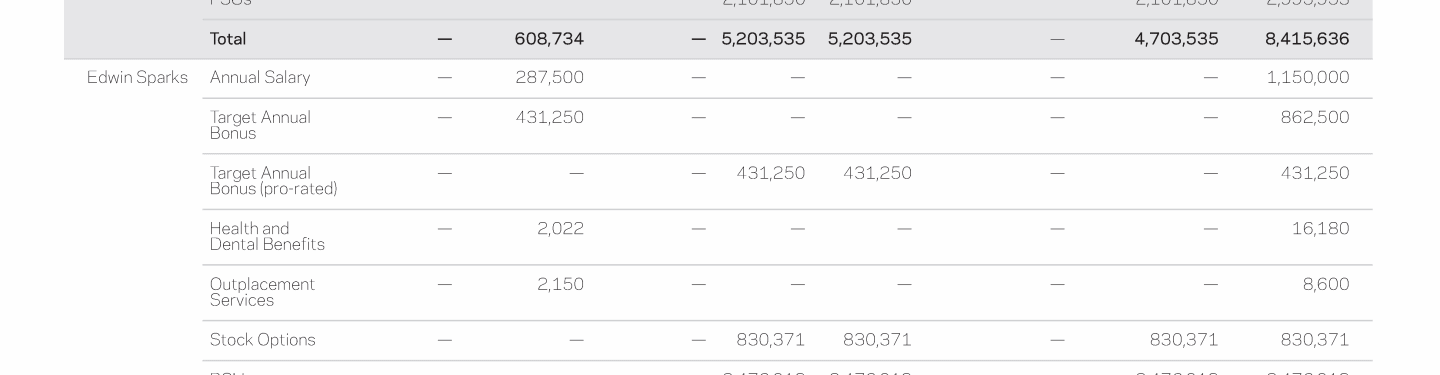Screen dimensions: 1440x375
Task: Click the Stock Options row label
Action: click(262, 340)
